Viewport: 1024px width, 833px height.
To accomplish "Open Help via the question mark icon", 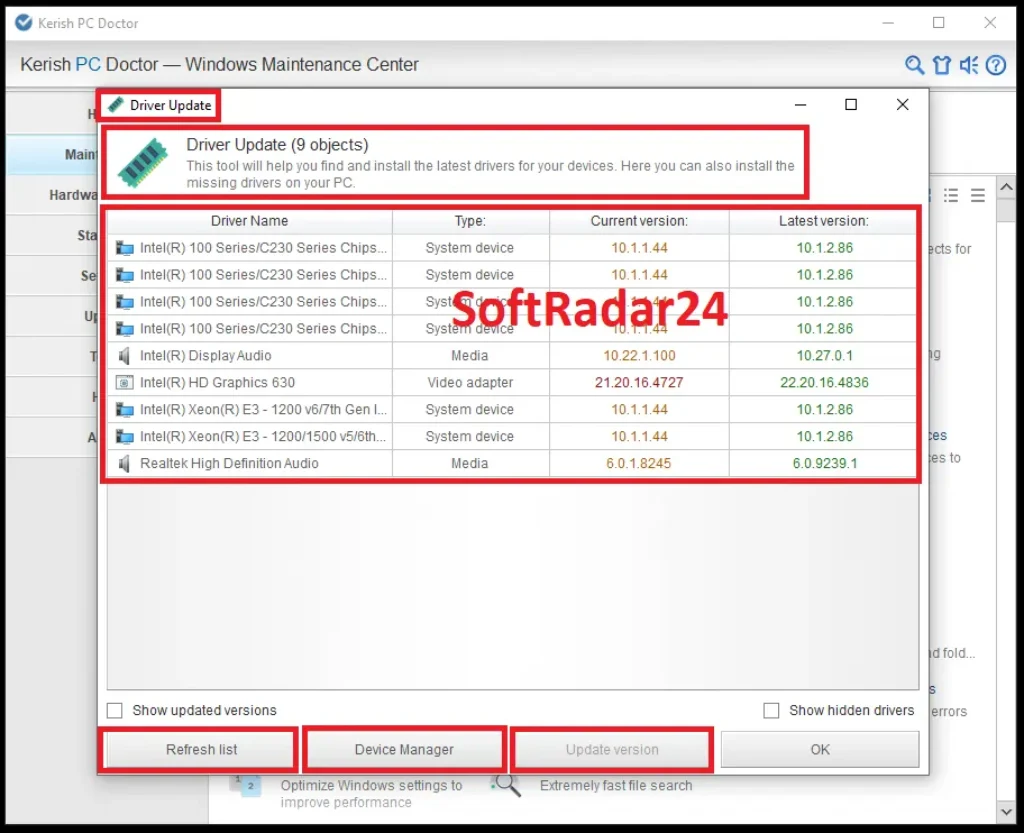I will [994, 64].
